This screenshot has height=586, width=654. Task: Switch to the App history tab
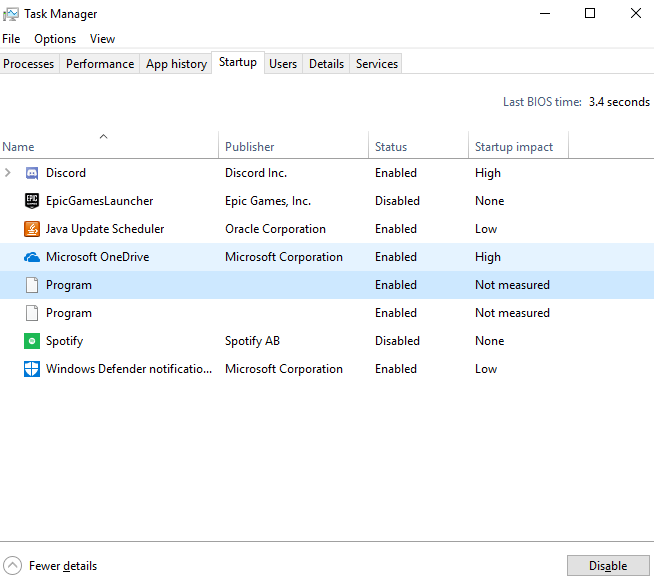[176, 64]
